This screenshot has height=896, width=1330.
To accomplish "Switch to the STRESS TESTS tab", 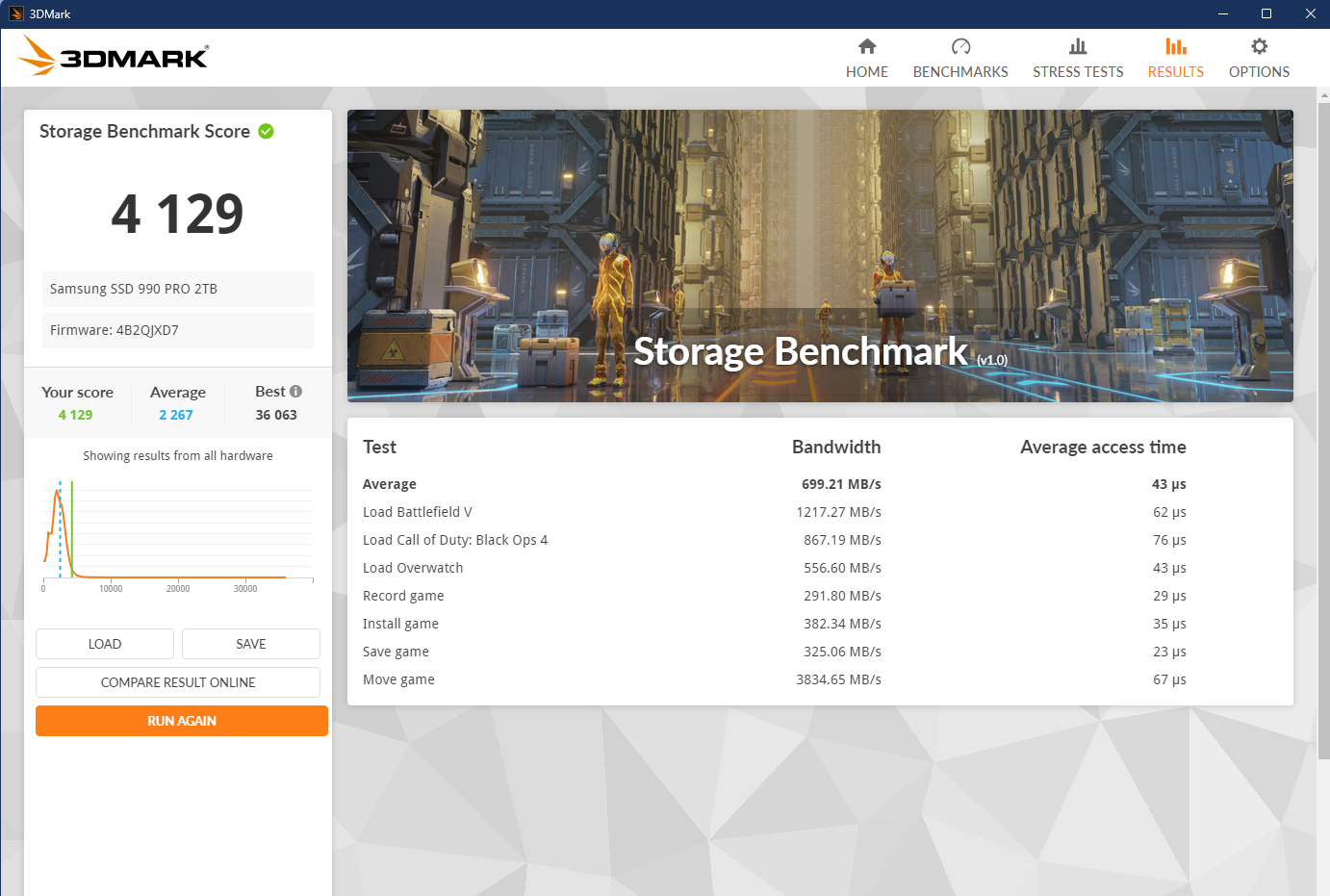I will (1078, 72).
